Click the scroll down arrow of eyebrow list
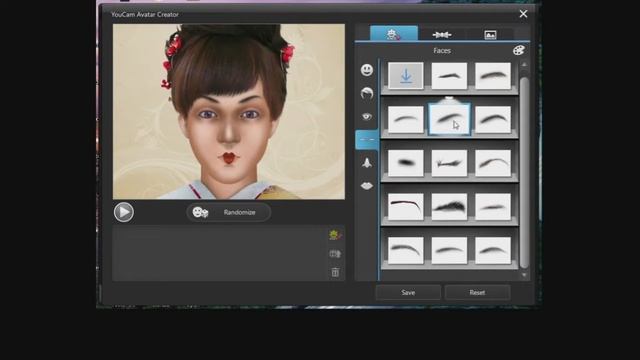This screenshot has height=360, width=640. point(524,276)
